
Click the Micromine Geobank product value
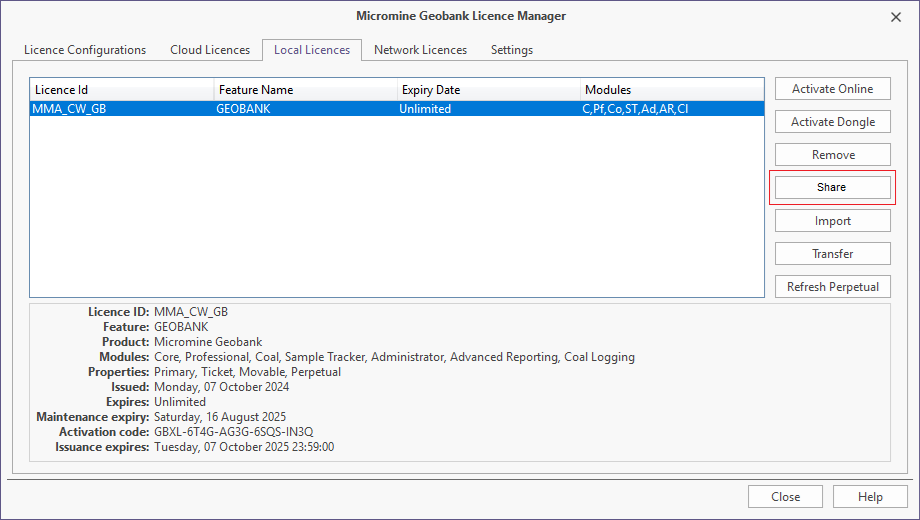[x=208, y=342]
